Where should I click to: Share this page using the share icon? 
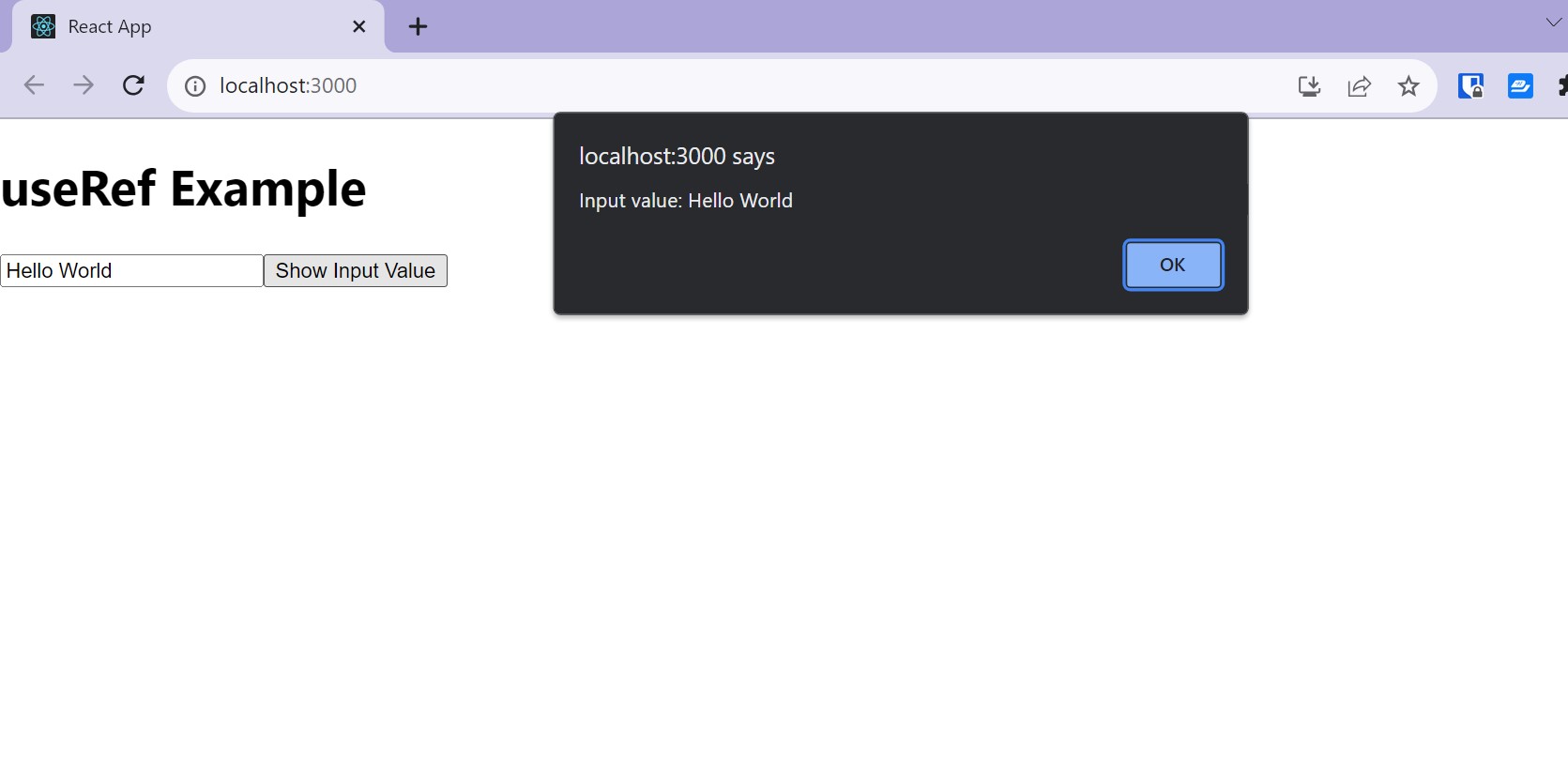(1359, 86)
